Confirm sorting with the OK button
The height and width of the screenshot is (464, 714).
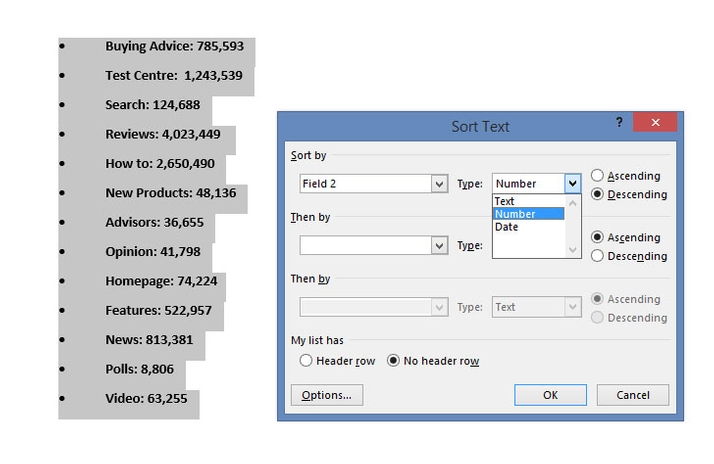tap(550, 395)
